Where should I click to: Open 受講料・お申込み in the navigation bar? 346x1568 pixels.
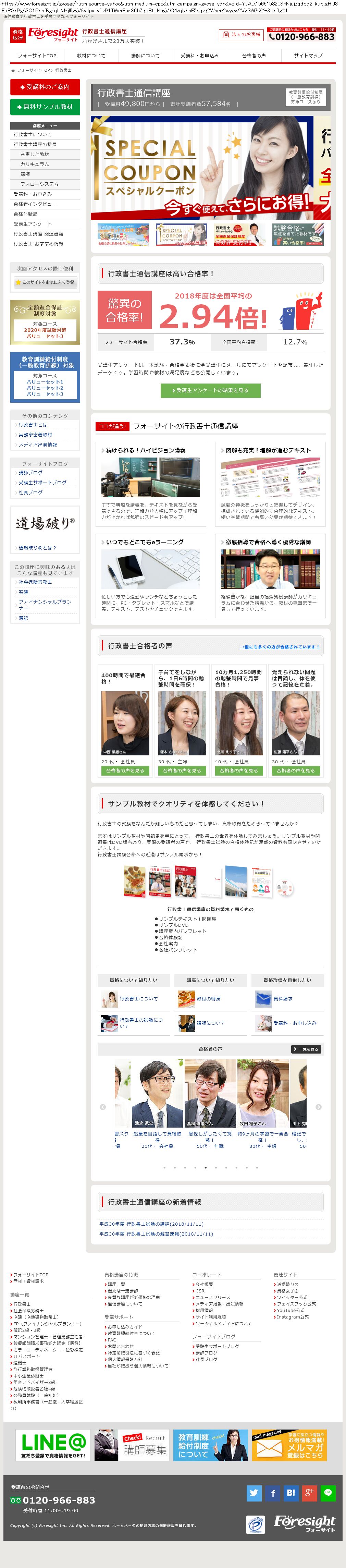click(199, 56)
